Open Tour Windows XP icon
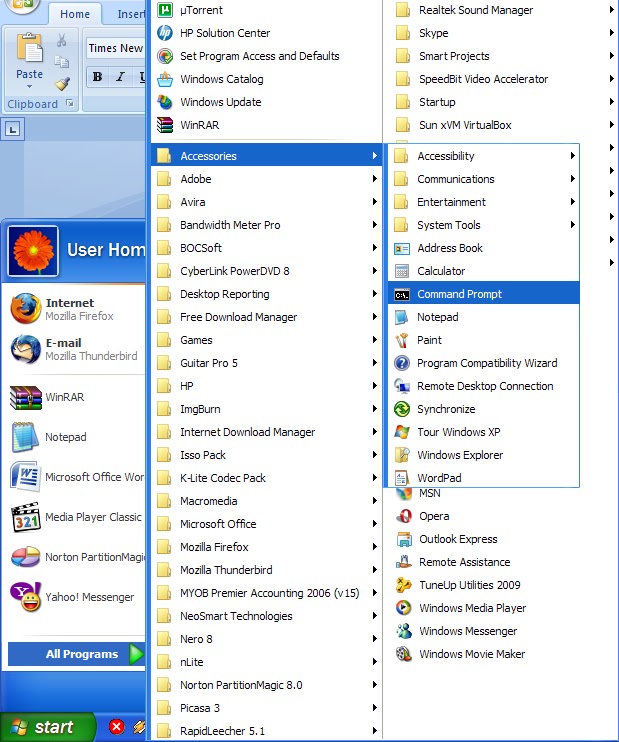 point(402,432)
